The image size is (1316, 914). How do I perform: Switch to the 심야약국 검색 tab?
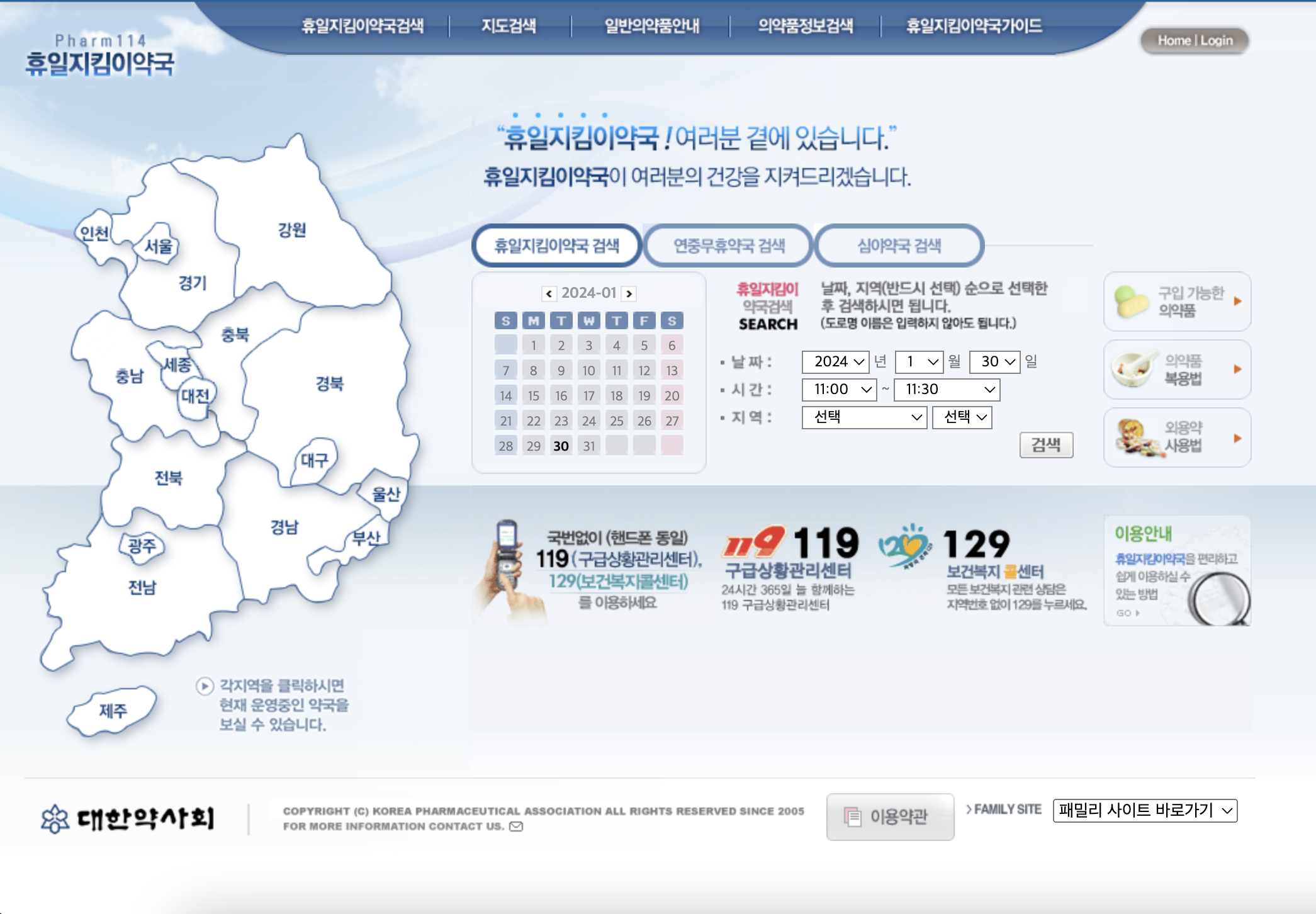899,246
